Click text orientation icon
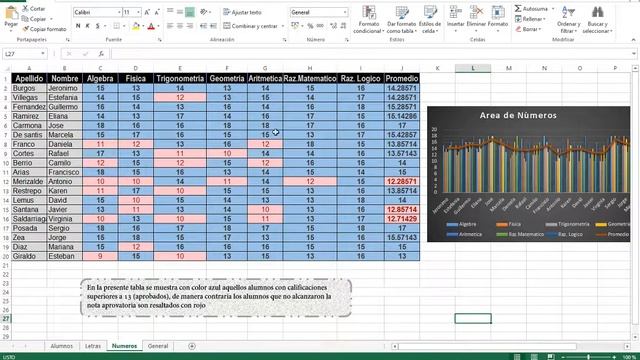This screenshot has width=640, height=360. pos(204,12)
